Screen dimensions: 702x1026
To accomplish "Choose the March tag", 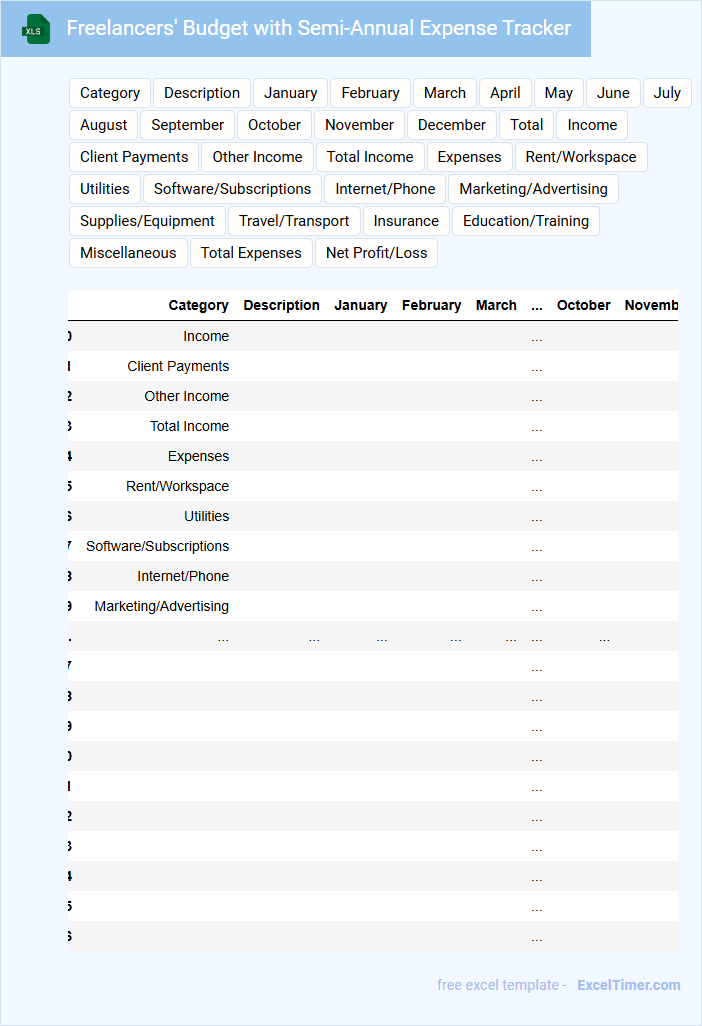I will [445, 93].
